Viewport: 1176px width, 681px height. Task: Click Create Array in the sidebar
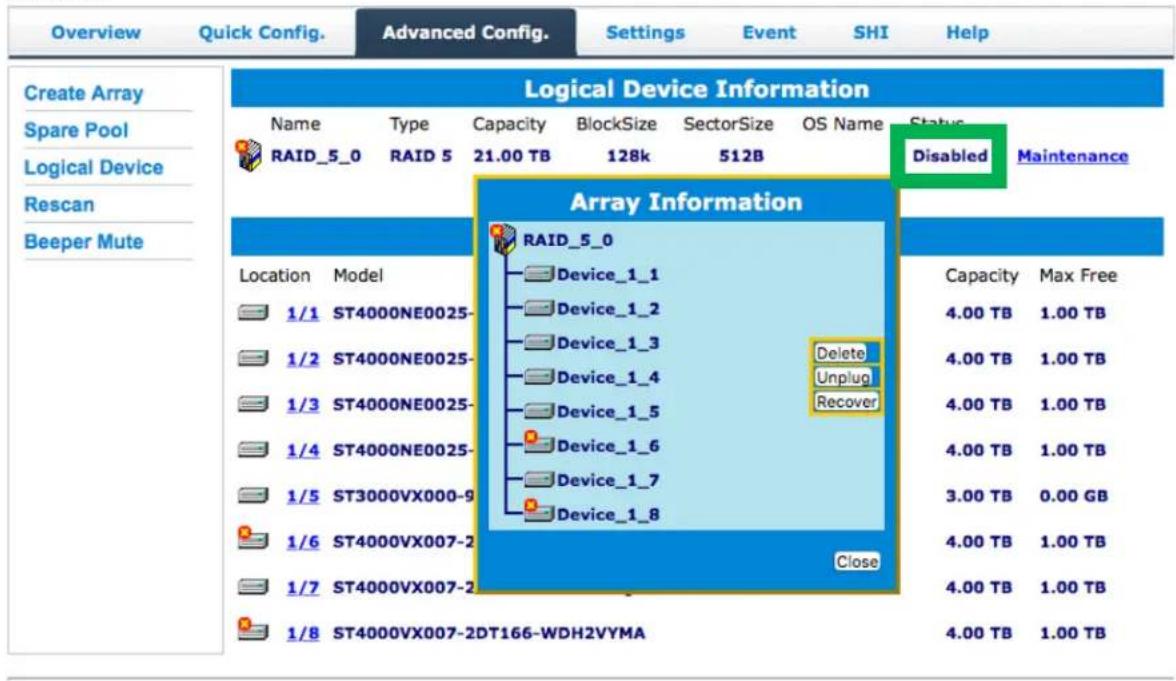(83, 93)
